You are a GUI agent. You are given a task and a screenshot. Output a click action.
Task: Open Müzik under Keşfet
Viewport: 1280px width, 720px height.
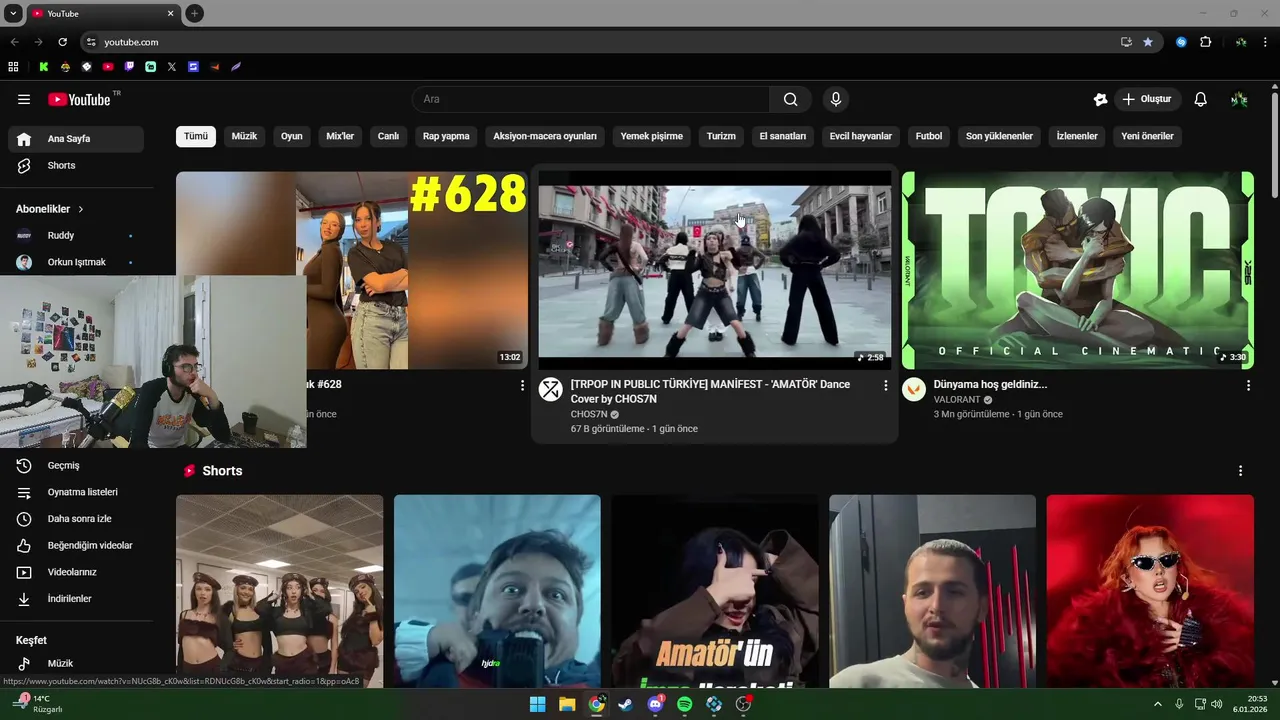click(x=76, y=663)
